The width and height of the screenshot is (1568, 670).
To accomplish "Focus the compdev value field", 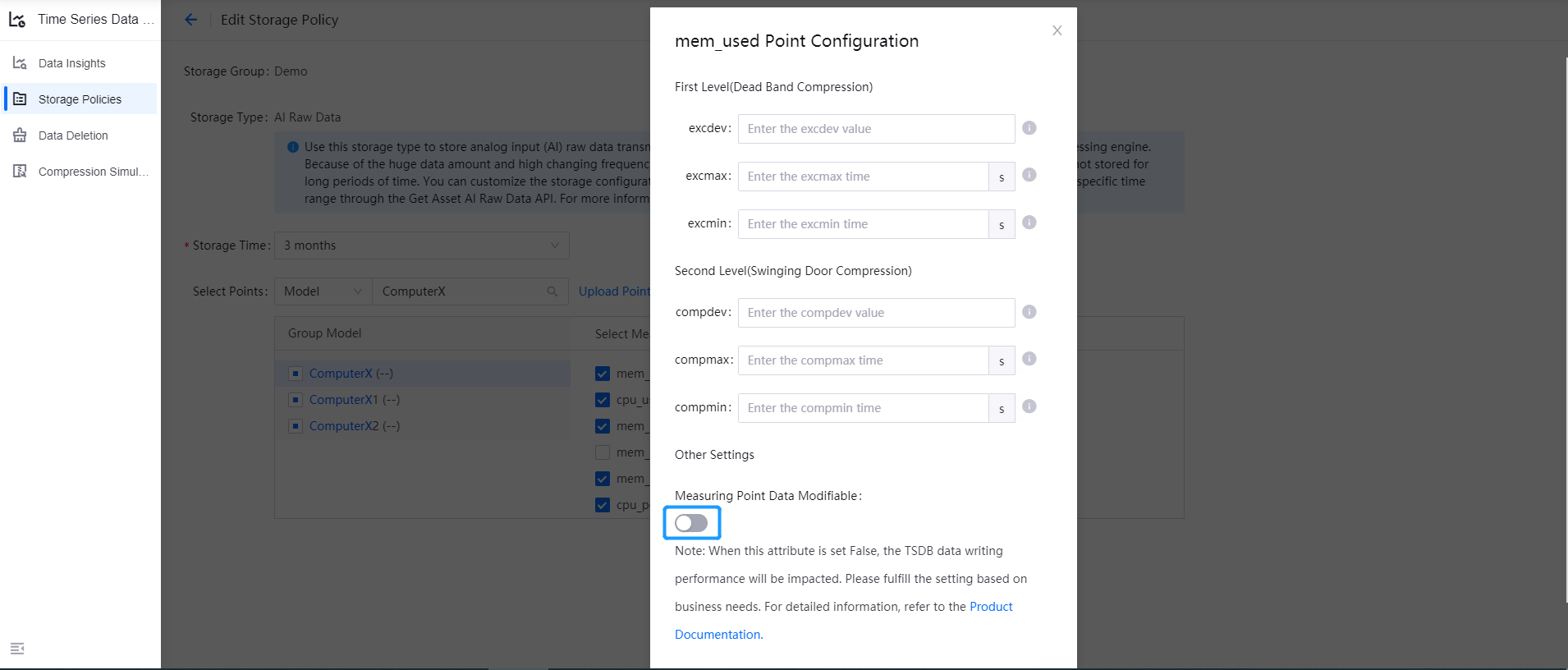I will click(876, 313).
